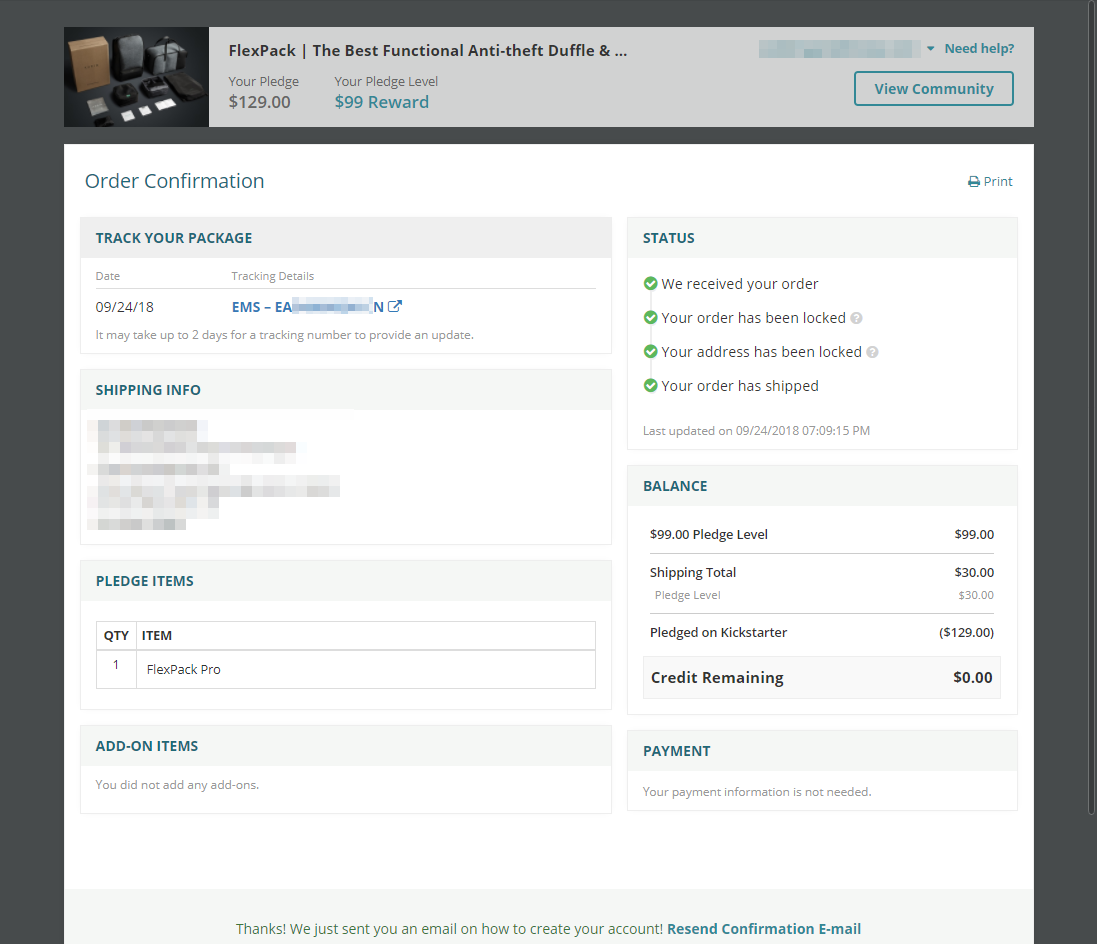Open the Need help? link
The image size is (1097, 944).
pos(979,48)
